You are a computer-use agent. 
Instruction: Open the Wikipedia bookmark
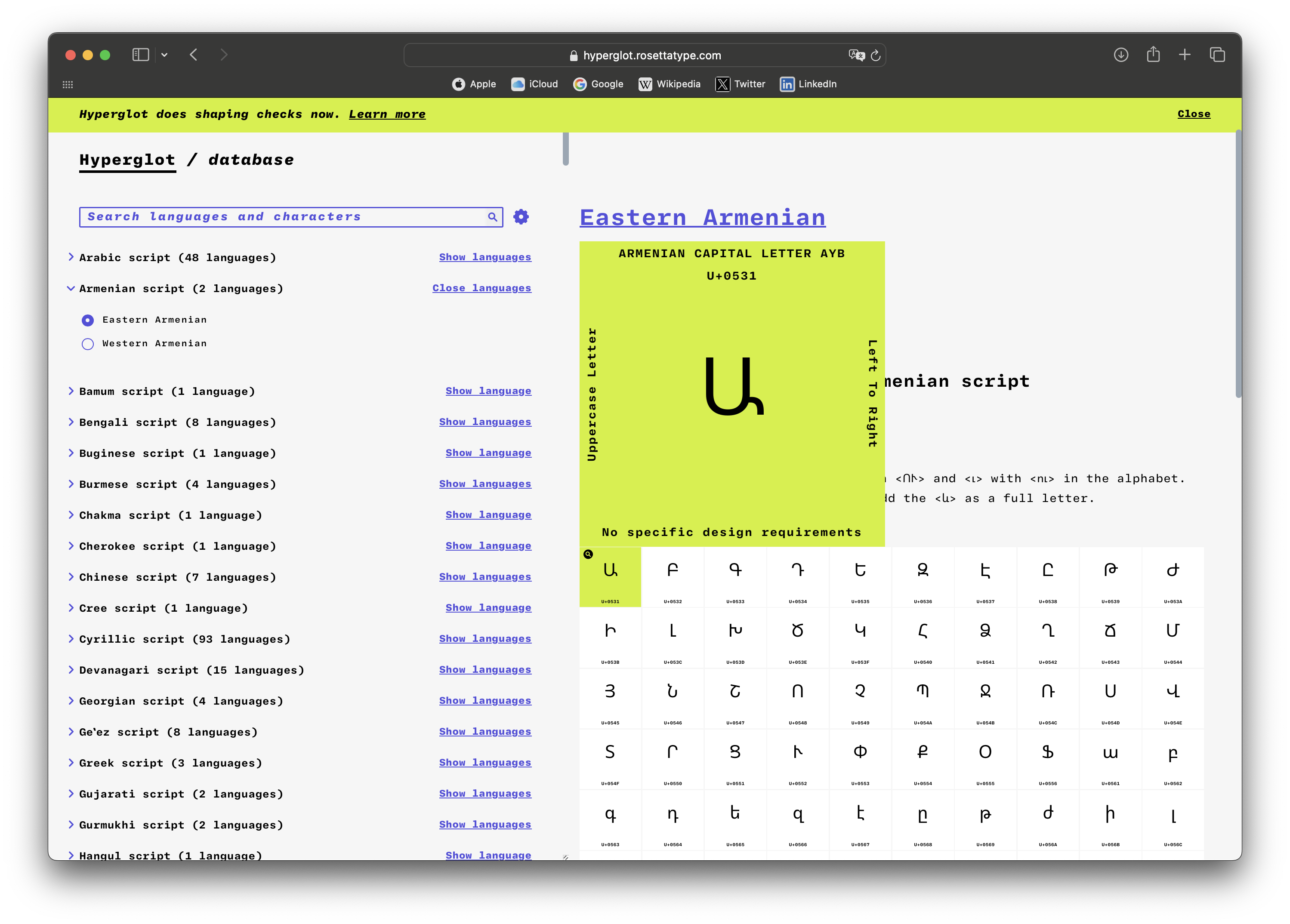pyautogui.click(x=669, y=84)
